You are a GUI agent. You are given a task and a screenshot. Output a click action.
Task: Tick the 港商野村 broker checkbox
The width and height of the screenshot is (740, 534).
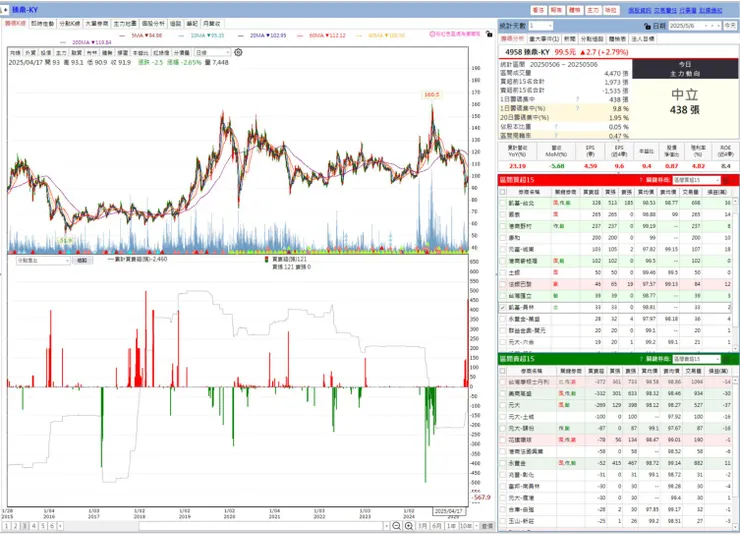[x=503, y=226]
